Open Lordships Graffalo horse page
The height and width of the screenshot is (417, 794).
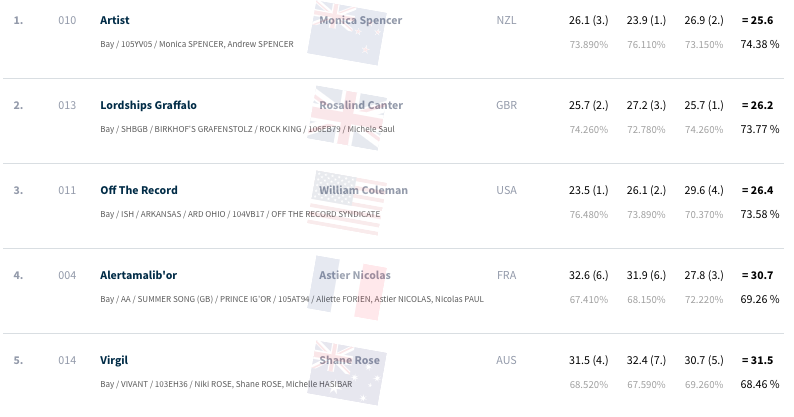[x=148, y=105]
